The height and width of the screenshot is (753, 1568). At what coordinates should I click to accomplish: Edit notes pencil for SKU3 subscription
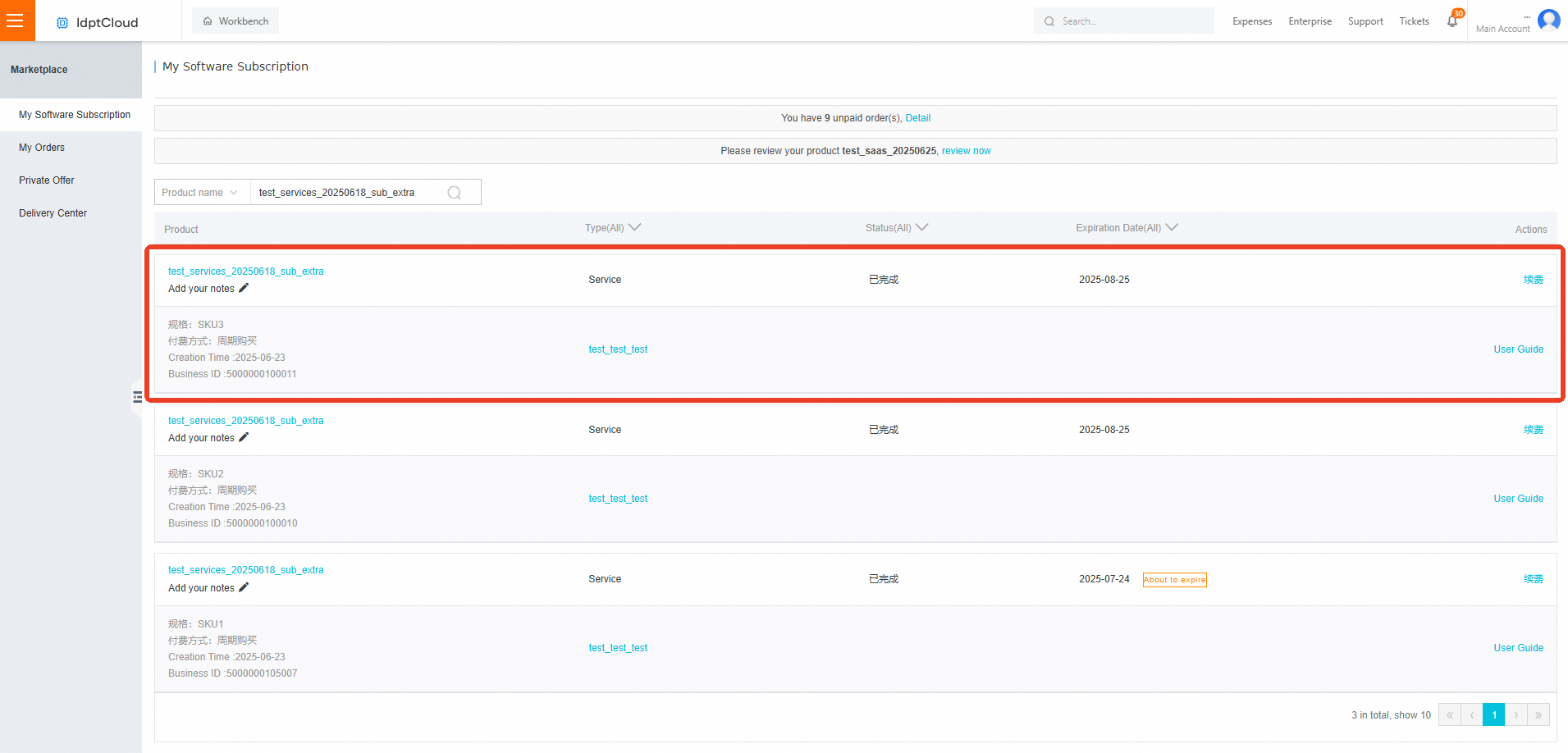[244, 288]
